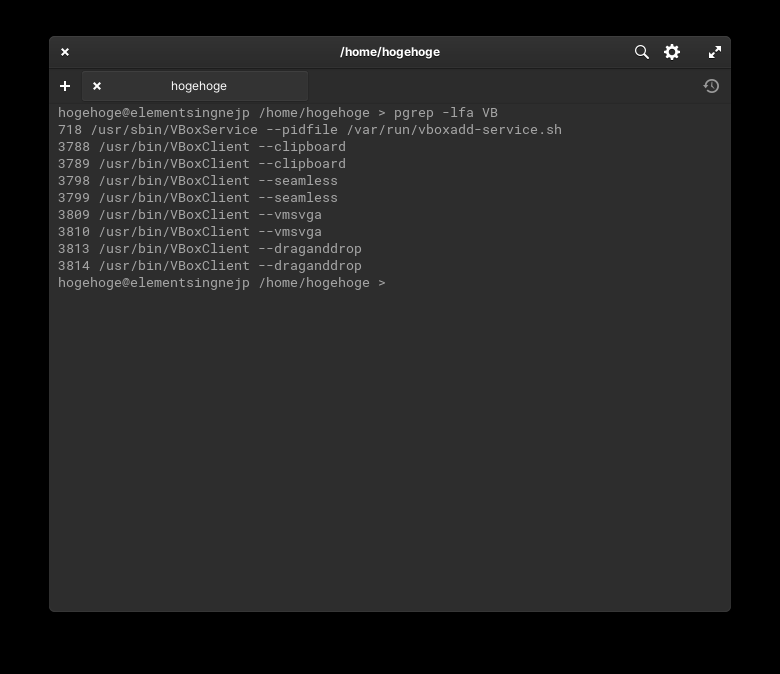
Task: Click the last empty prompt line
Action: click(x=222, y=283)
